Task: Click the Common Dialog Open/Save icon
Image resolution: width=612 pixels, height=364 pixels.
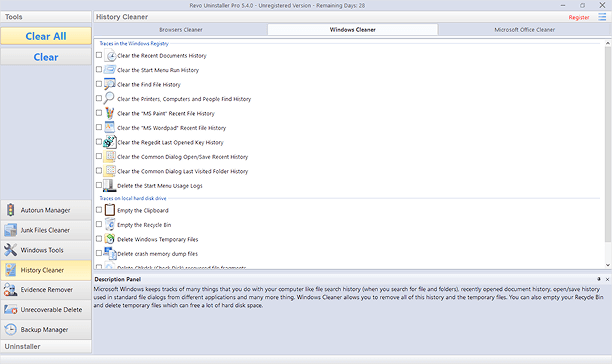Action: 110,156
